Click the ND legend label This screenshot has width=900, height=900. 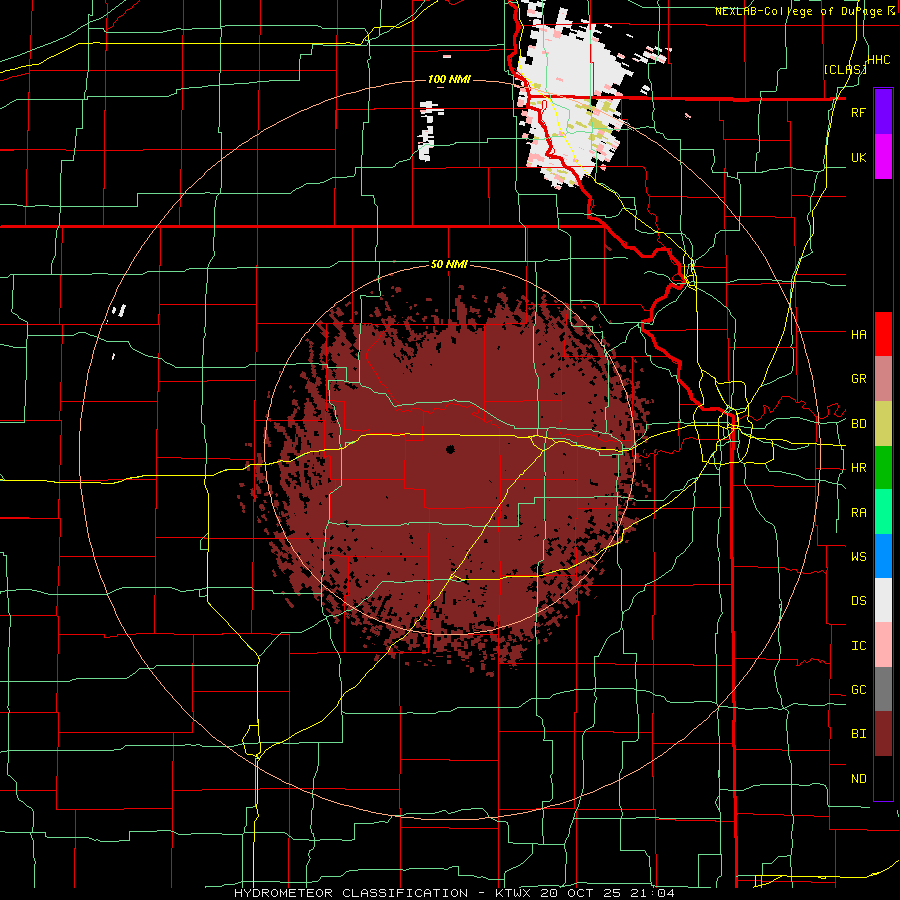(x=858, y=779)
